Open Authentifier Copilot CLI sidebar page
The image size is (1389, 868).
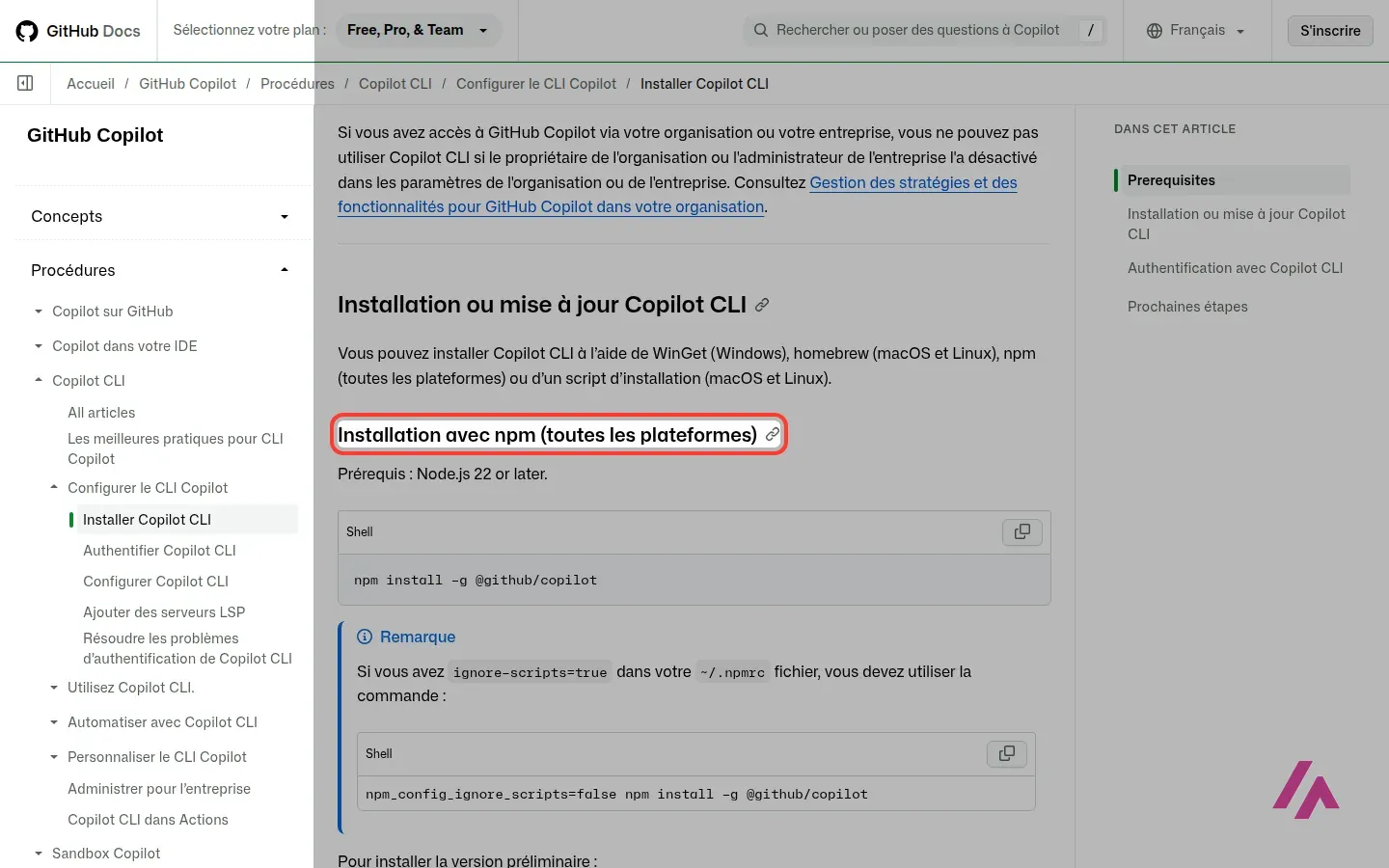(x=159, y=551)
